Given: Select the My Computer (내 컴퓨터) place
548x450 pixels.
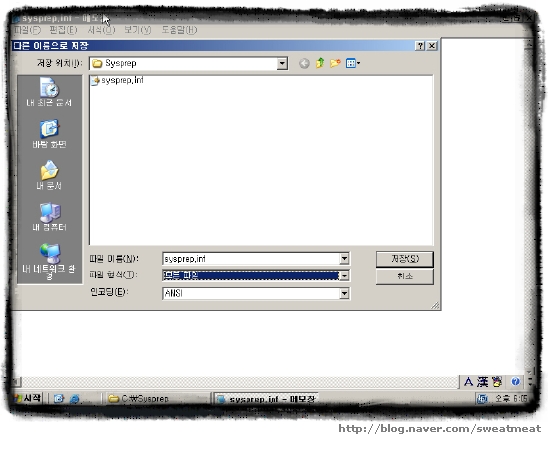Looking at the screenshot, I should pos(49,217).
